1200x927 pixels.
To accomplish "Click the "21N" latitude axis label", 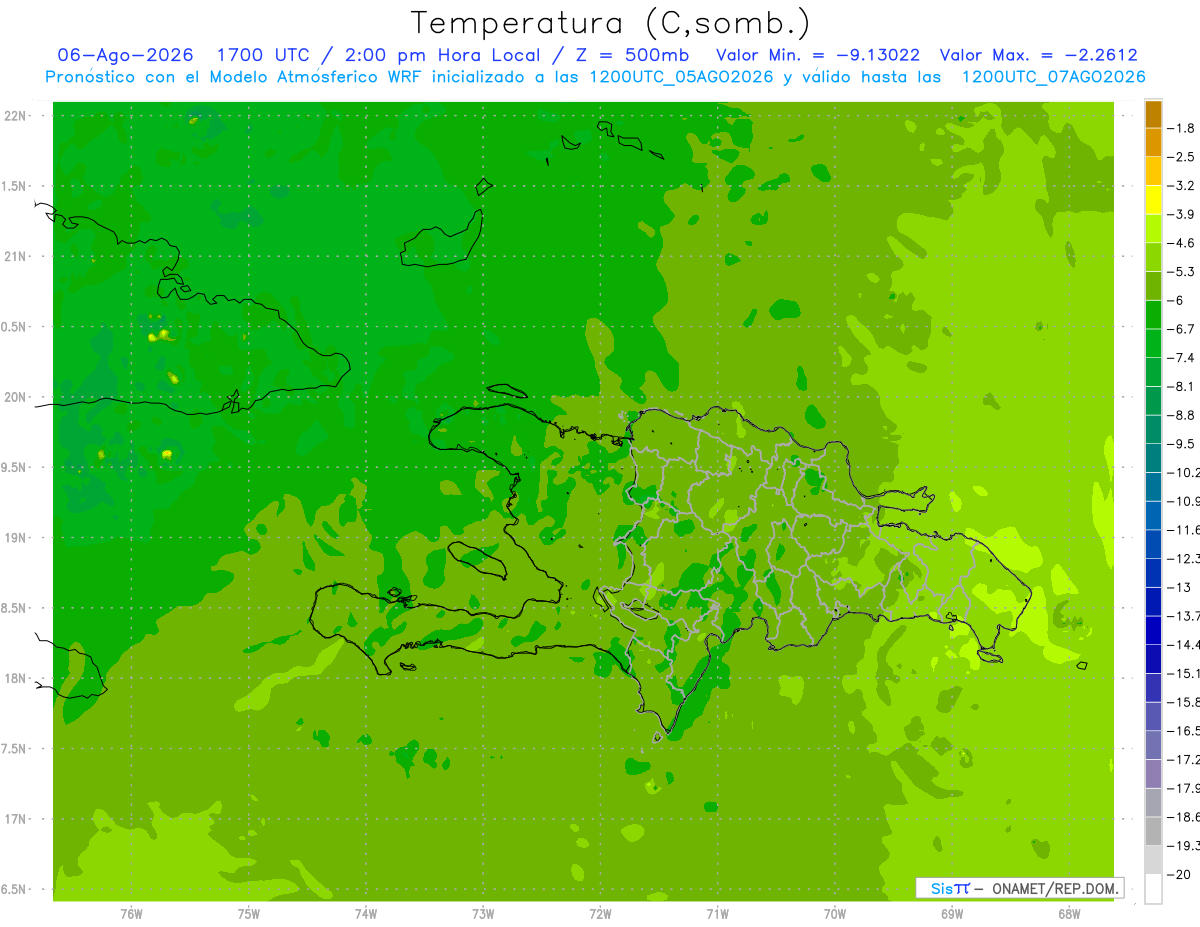I will click(x=17, y=256).
